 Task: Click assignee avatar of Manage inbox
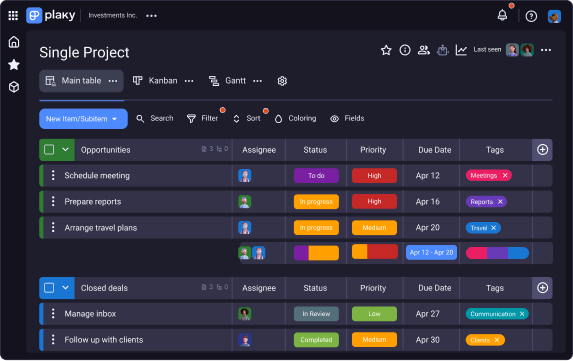tap(244, 314)
